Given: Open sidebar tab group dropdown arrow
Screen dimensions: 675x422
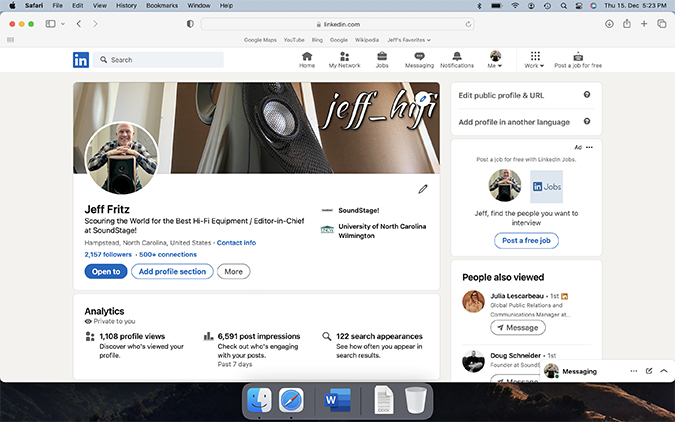Looking at the screenshot, I should tap(63, 24).
